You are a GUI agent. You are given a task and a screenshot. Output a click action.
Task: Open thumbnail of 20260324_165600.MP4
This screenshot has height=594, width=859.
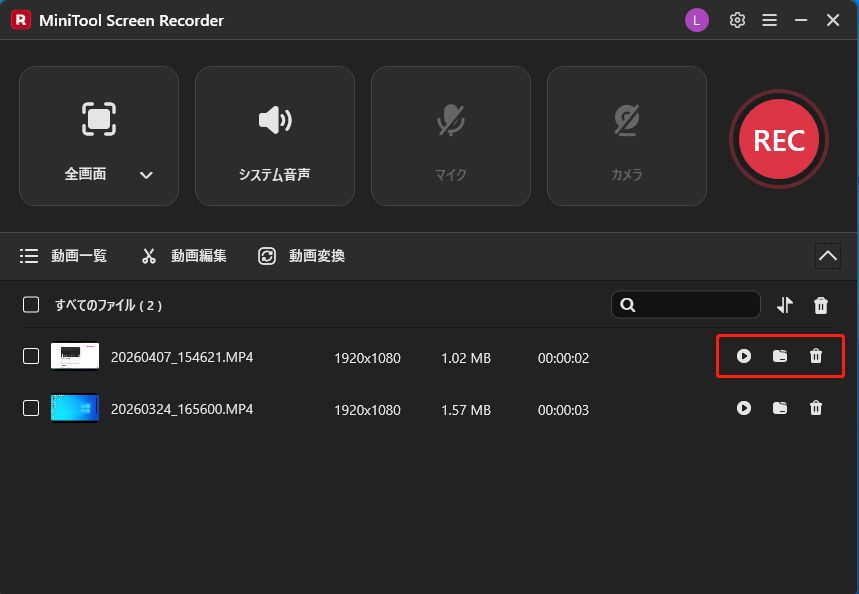pyautogui.click(x=75, y=408)
